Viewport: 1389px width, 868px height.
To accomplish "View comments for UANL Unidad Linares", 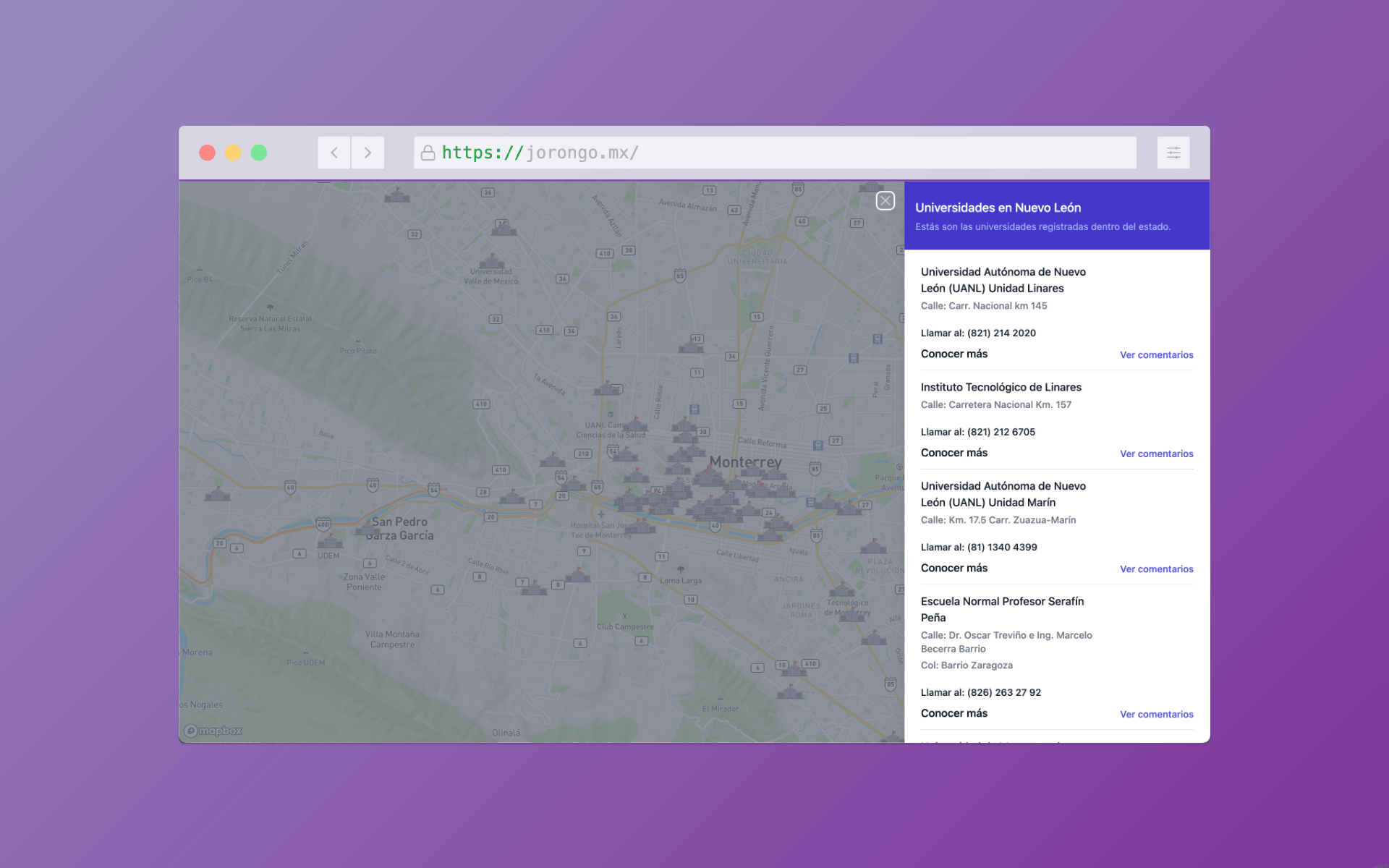I will [1156, 355].
